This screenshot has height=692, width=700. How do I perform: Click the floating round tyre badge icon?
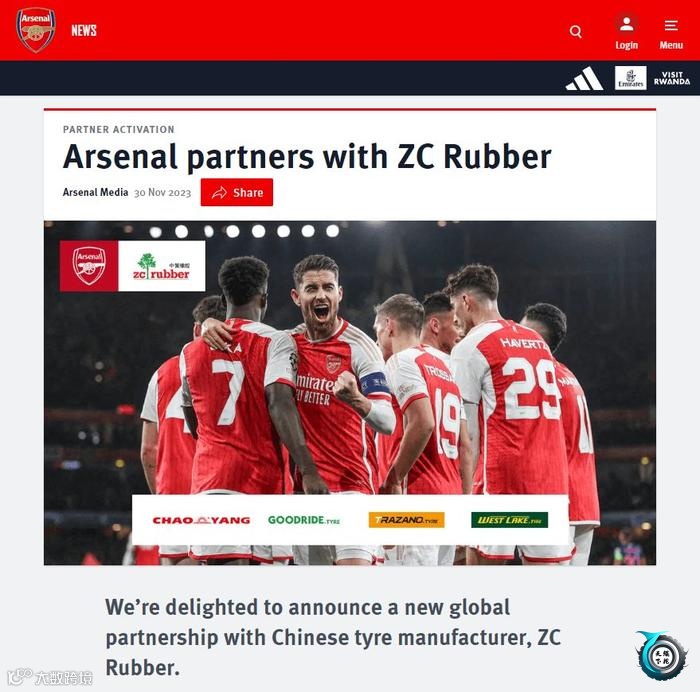662,655
